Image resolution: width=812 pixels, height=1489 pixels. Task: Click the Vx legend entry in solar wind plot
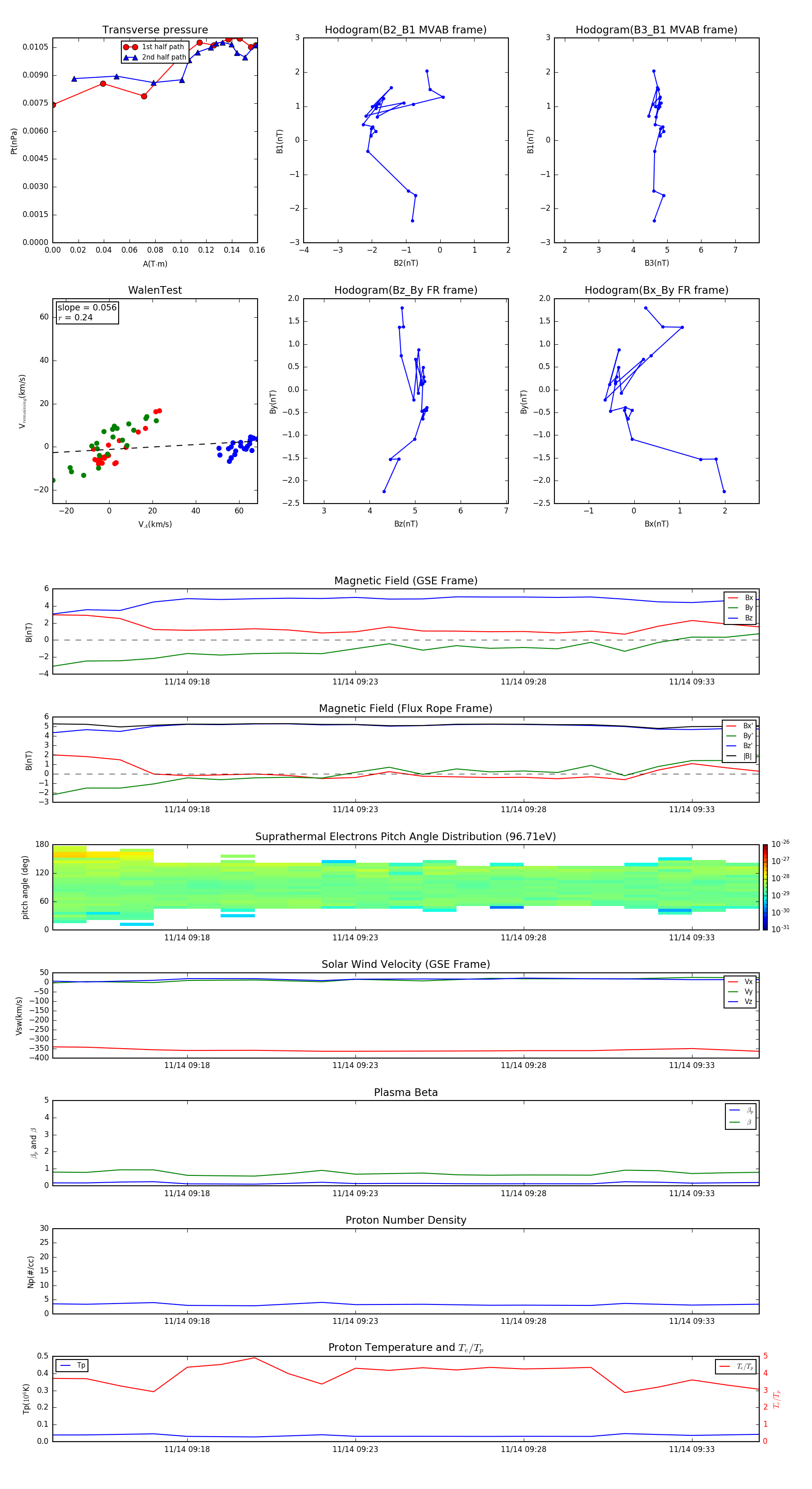coord(740,981)
